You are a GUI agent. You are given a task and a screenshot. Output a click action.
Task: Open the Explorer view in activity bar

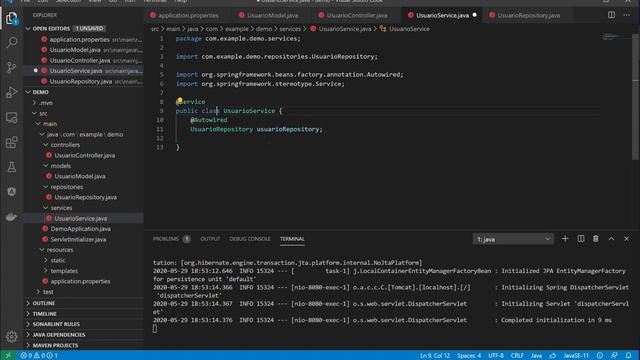11,18
